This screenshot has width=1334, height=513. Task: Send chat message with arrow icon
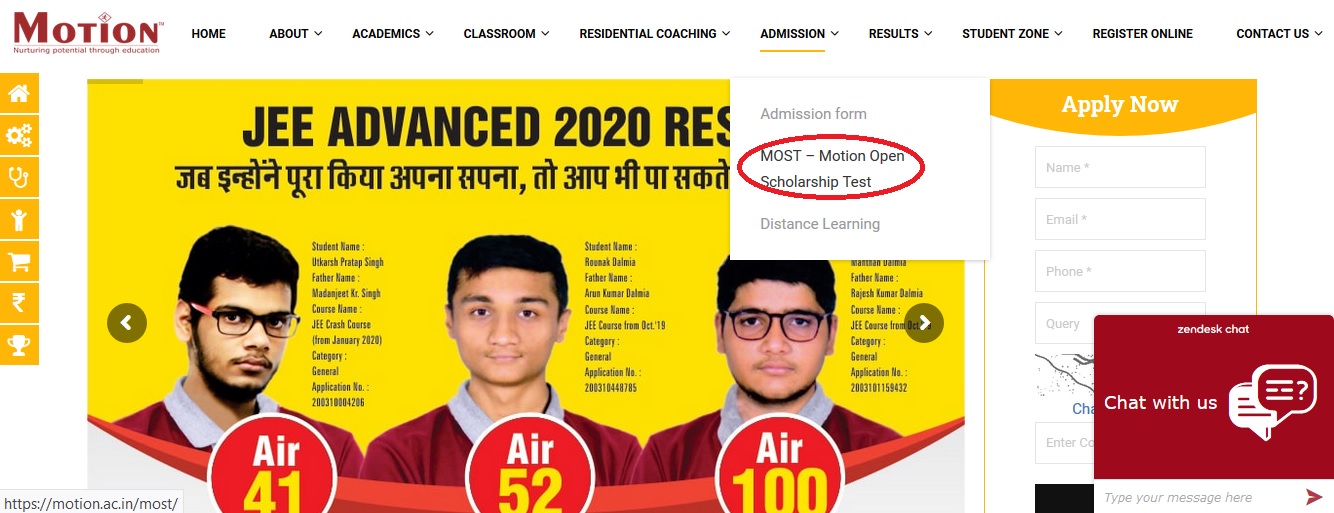1314,497
